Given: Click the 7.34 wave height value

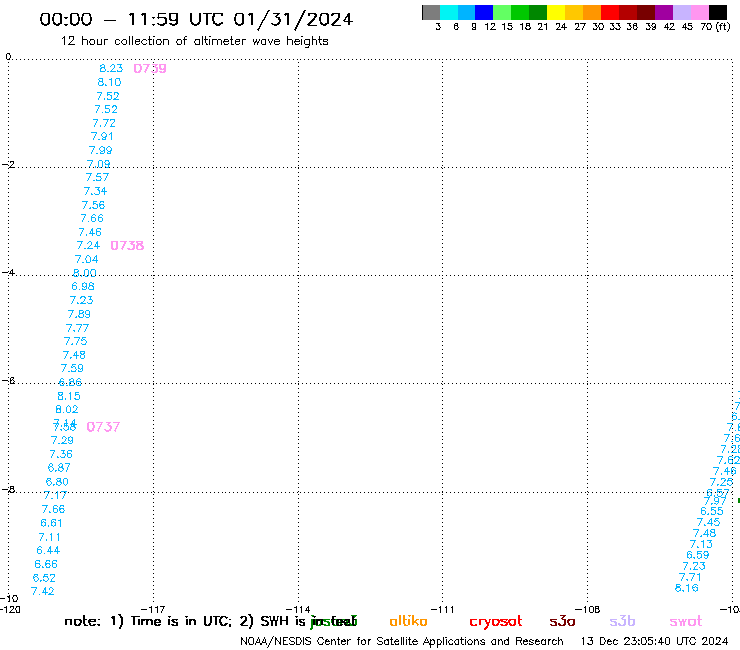Looking at the screenshot, I should click(x=95, y=191).
